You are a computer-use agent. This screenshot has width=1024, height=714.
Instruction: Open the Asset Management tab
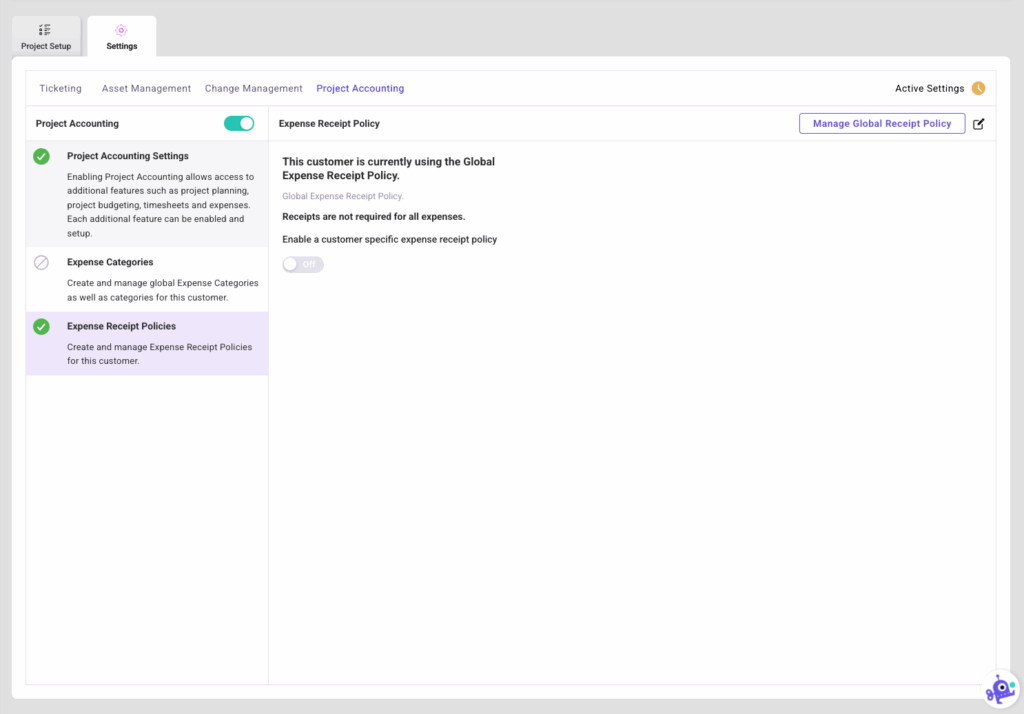pos(146,88)
